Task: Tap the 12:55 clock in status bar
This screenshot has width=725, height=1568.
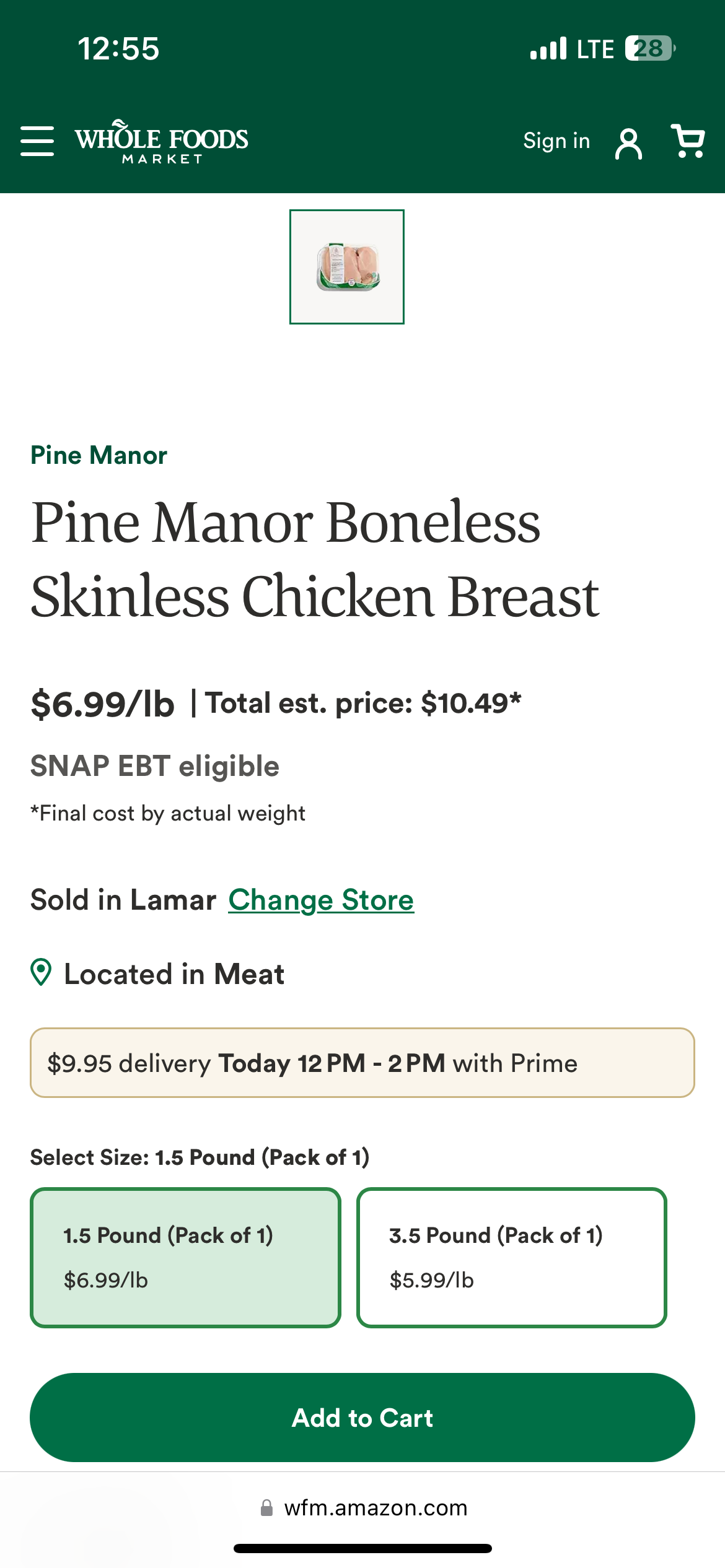Action: tap(118, 49)
